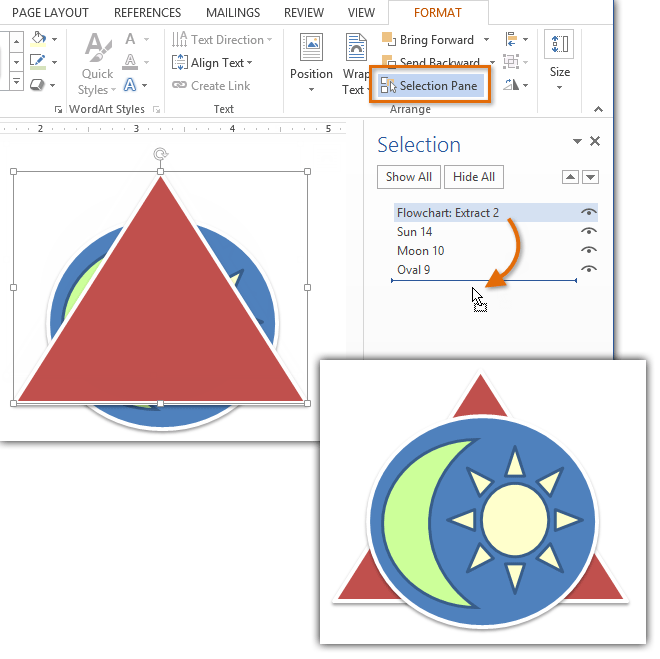Open the Align Text options
The width and height of the screenshot is (660, 659).
(212, 63)
